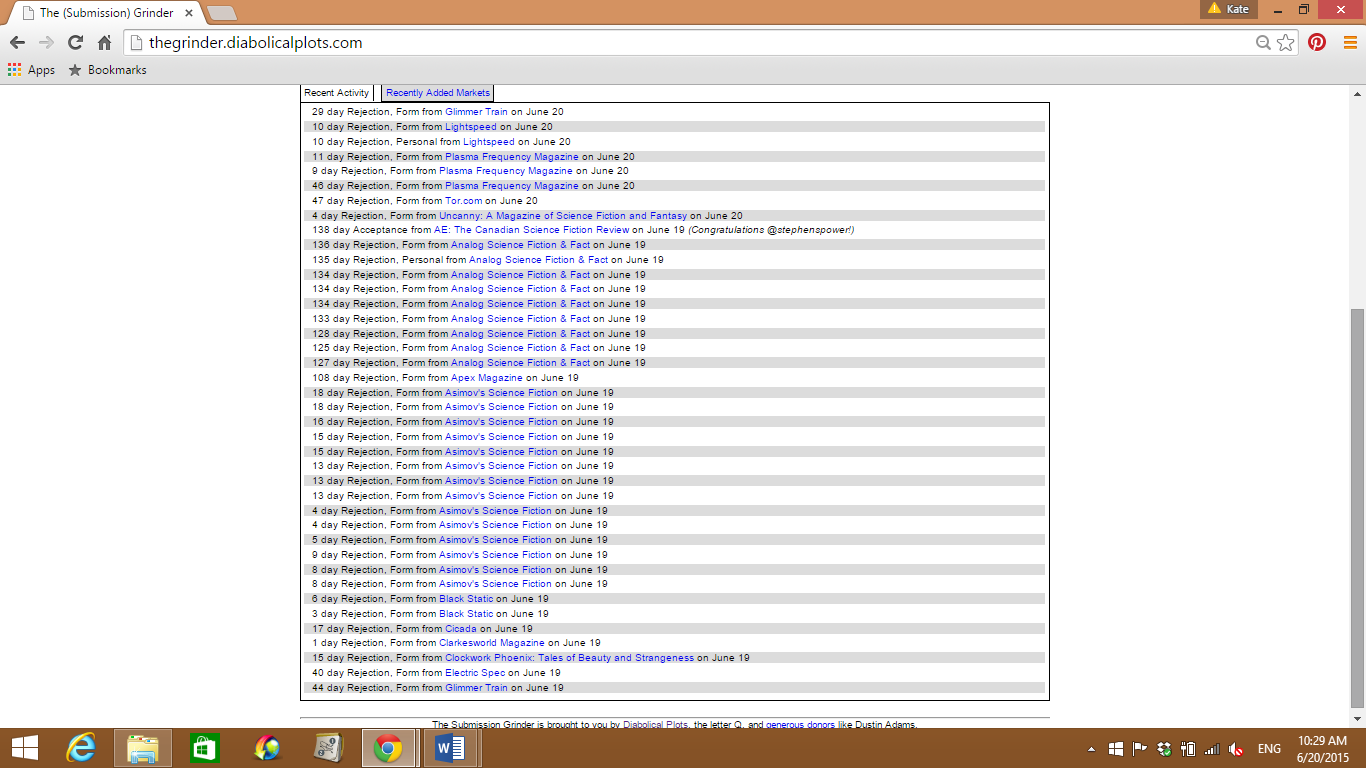
Task: Click the Apex Magazine link
Action: click(486, 378)
